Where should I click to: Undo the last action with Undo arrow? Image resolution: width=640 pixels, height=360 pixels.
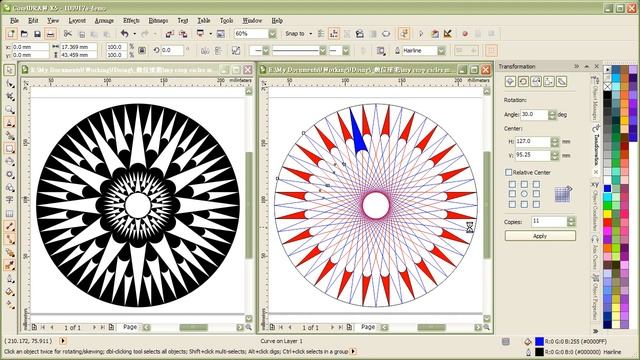click(124, 34)
